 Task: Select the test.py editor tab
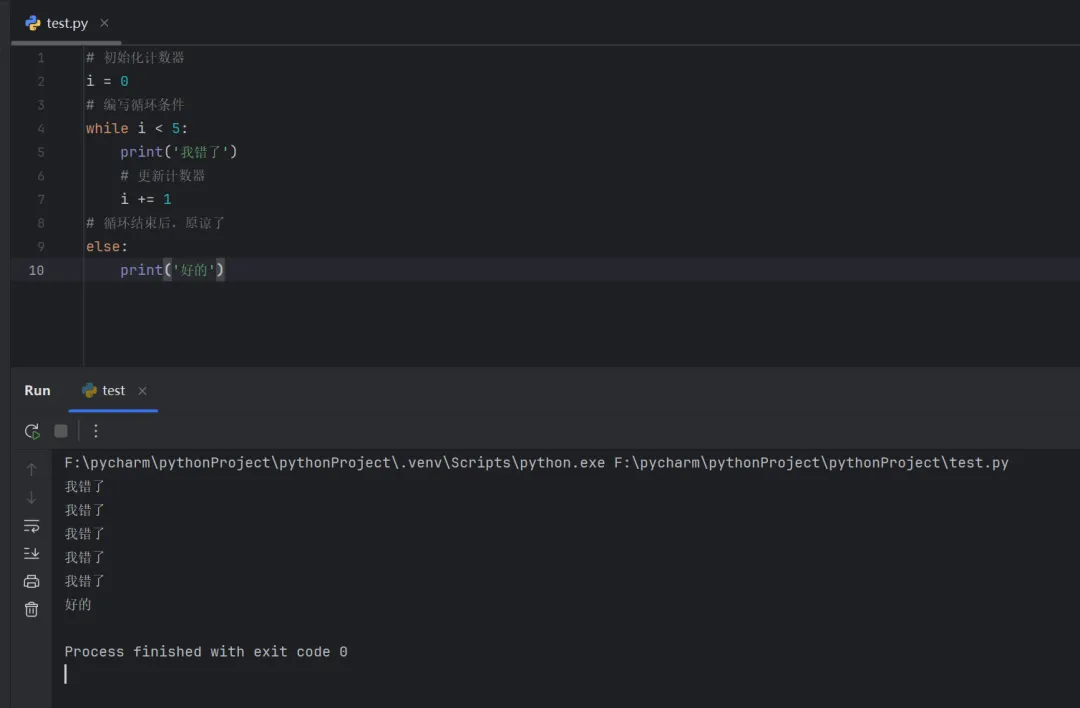(x=67, y=23)
